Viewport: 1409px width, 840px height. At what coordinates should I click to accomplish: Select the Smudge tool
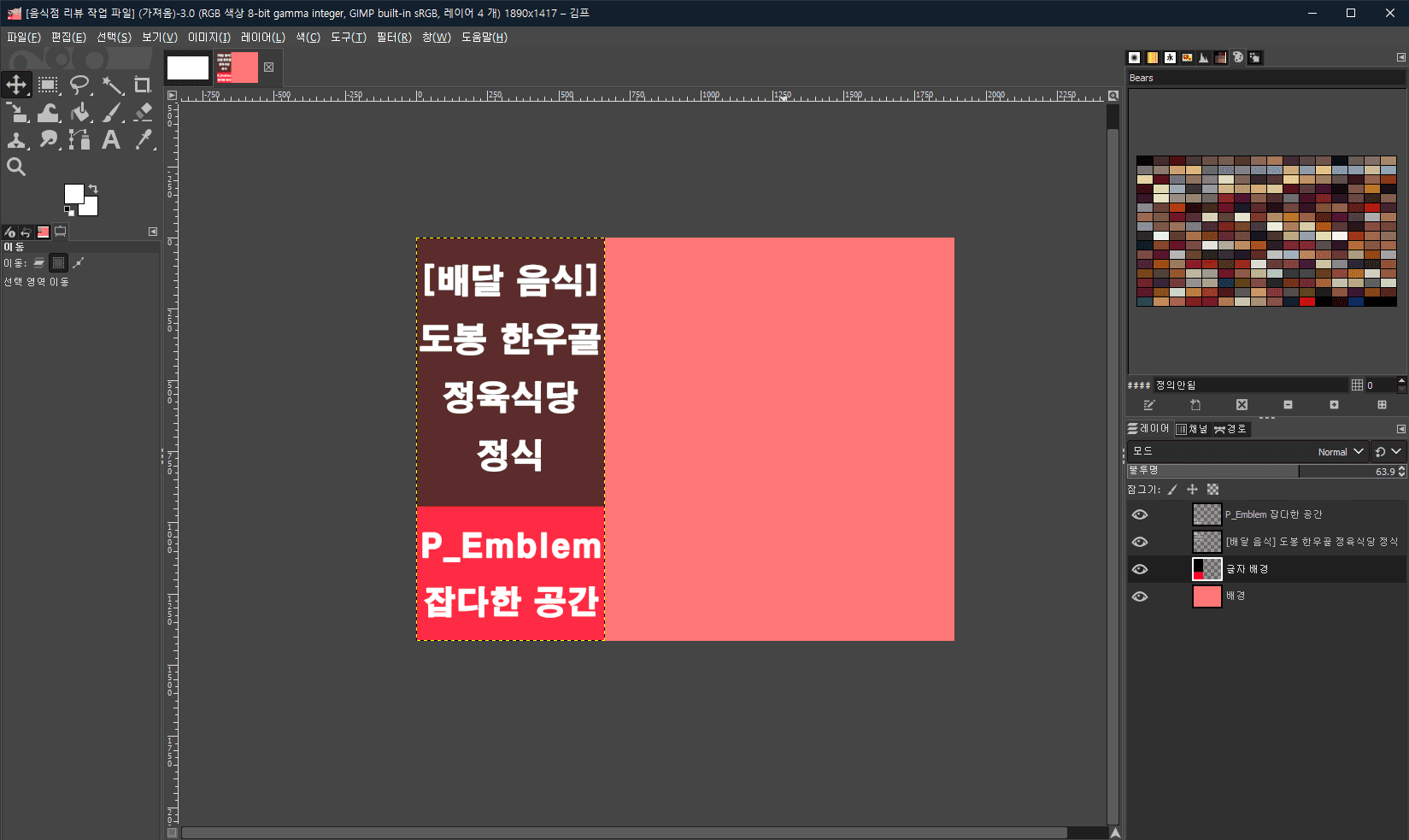(x=48, y=139)
